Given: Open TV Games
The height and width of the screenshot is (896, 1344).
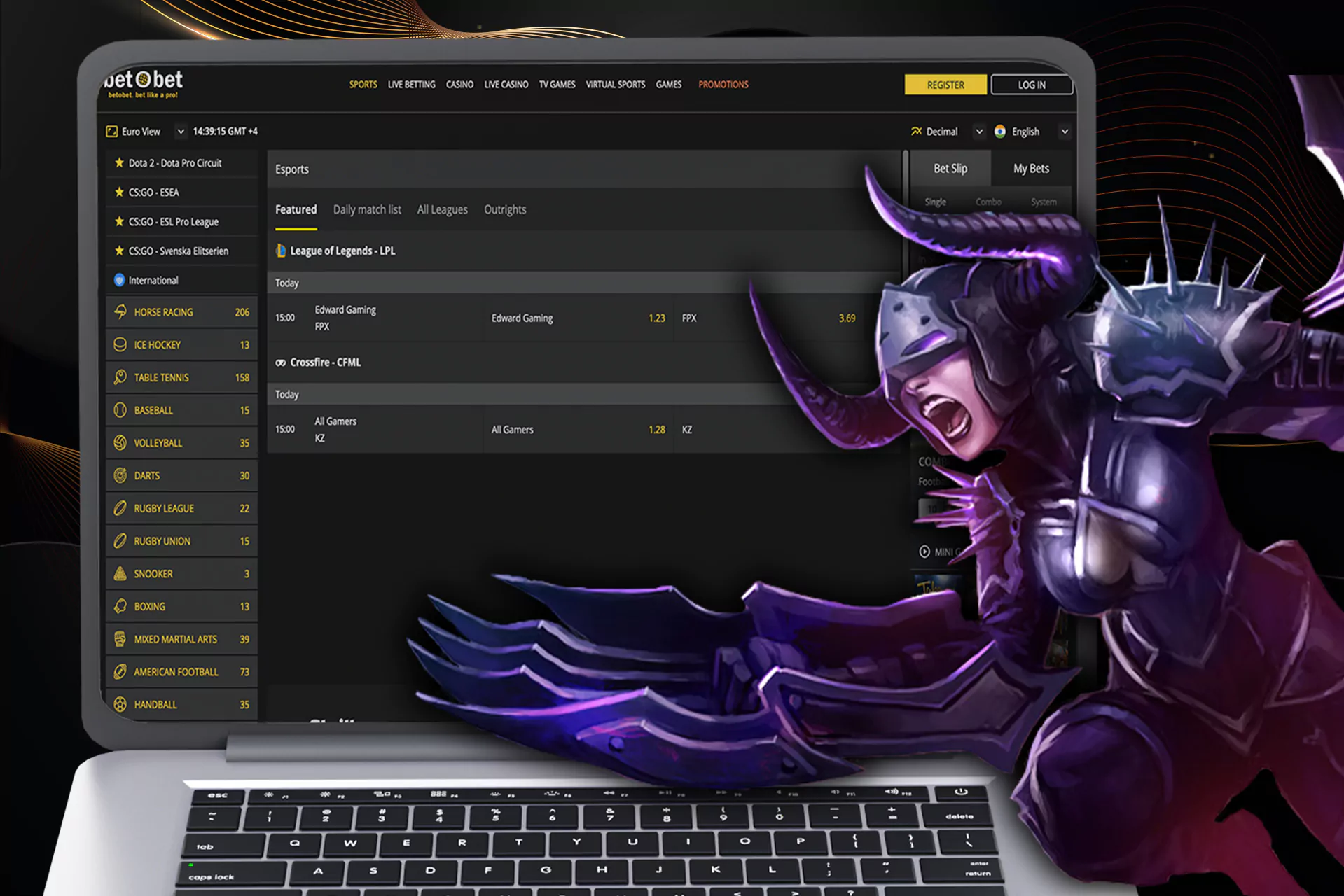Looking at the screenshot, I should coord(557,85).
